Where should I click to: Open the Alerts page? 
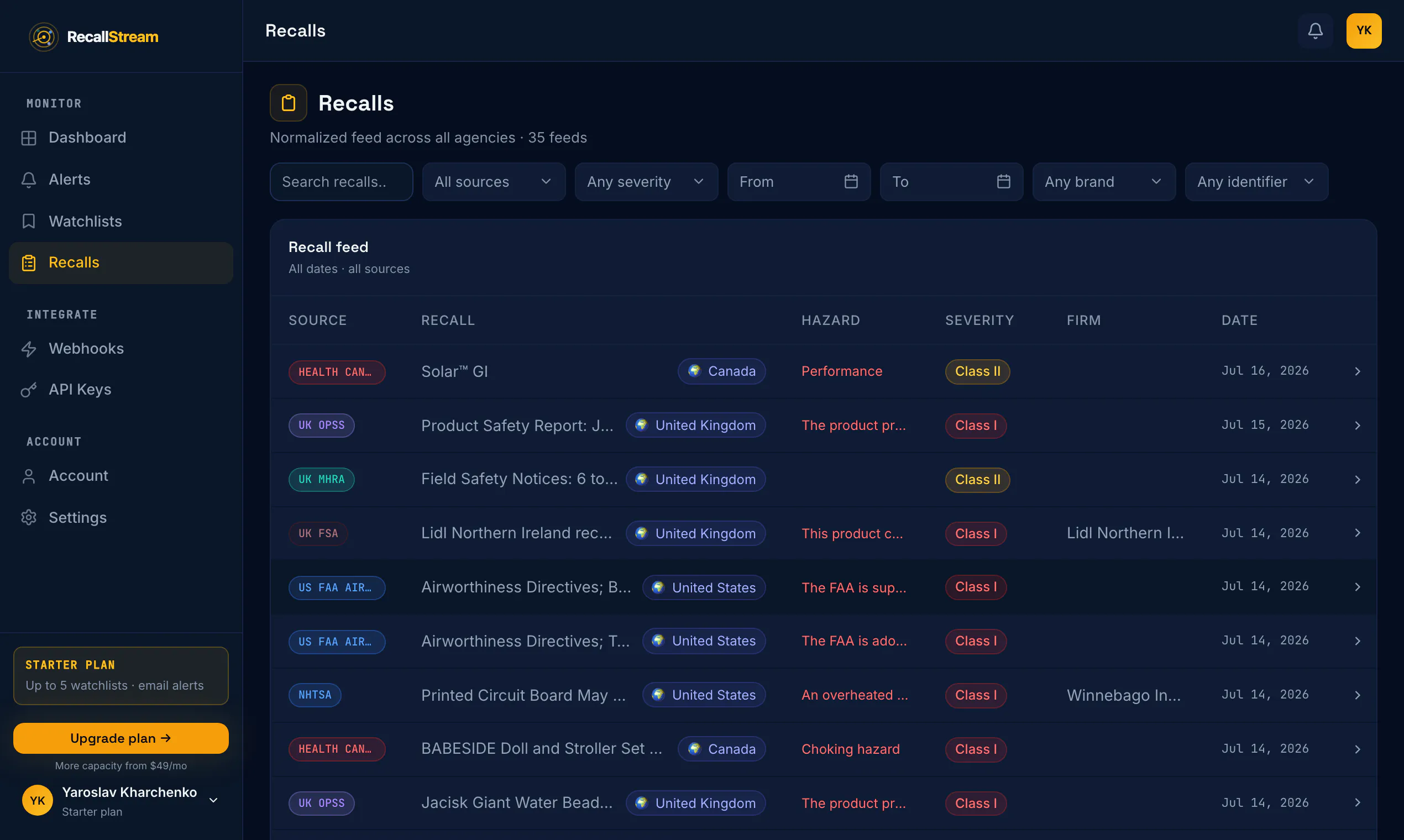pyautogui.click(x=121, y=180)
